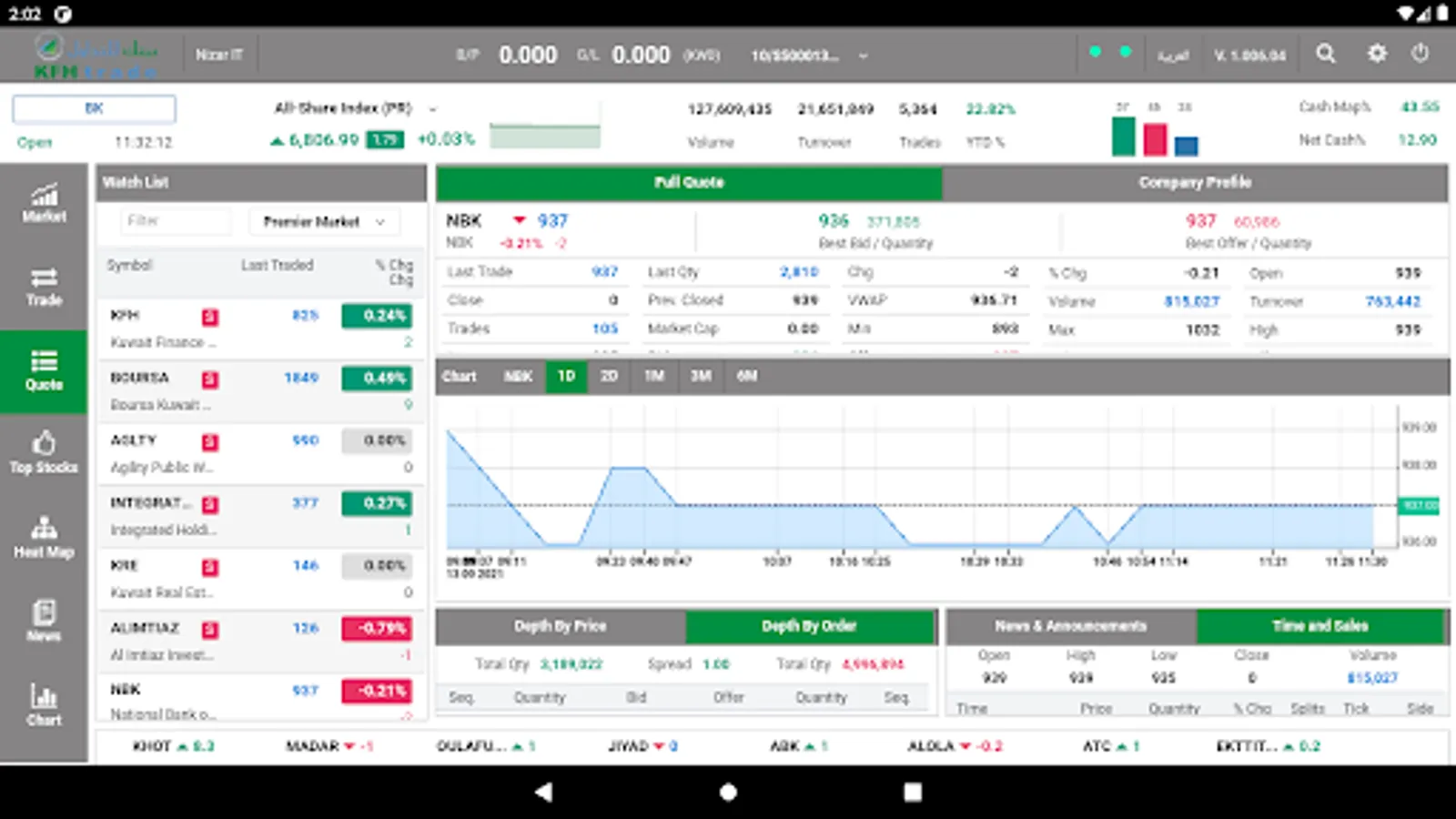Click the Best Bid price 936

pos(834,221)
